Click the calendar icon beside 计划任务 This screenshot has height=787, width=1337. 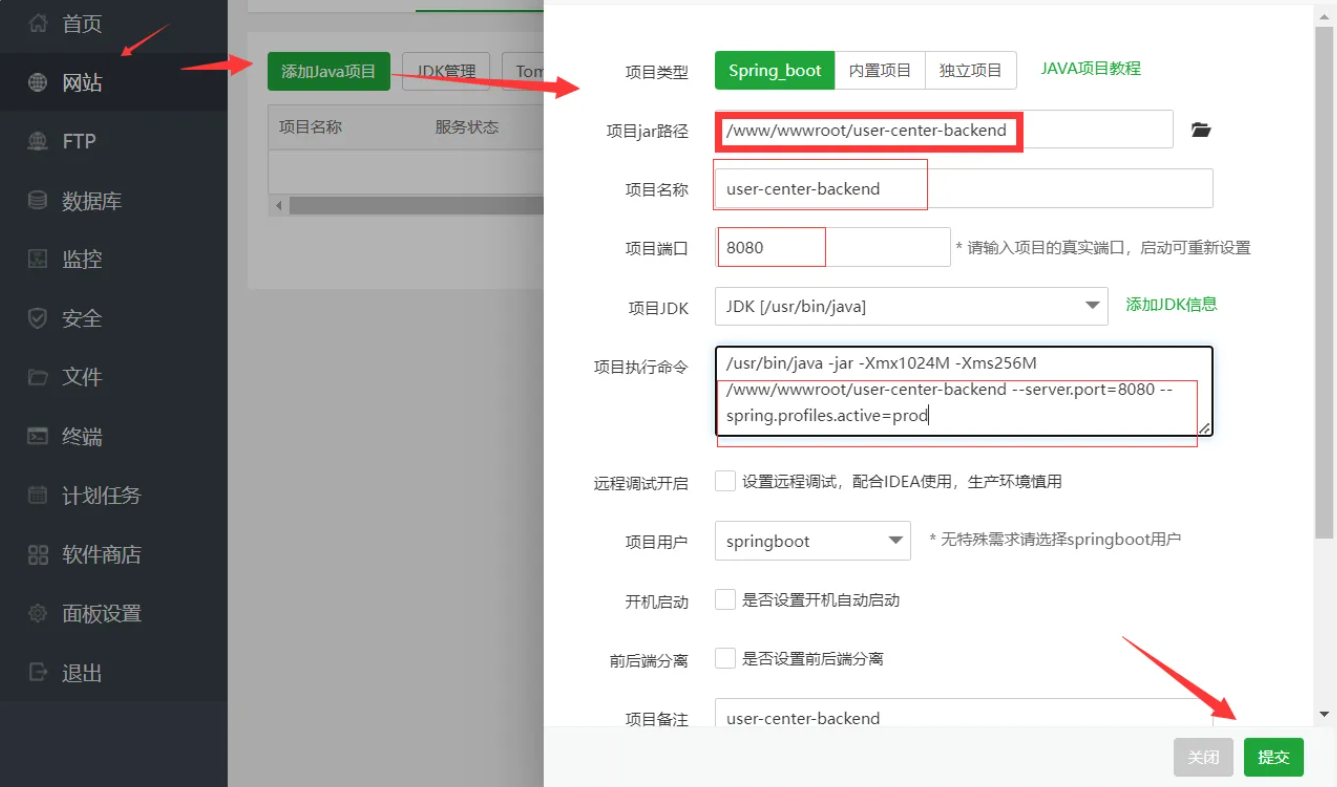tap(38, 495)
